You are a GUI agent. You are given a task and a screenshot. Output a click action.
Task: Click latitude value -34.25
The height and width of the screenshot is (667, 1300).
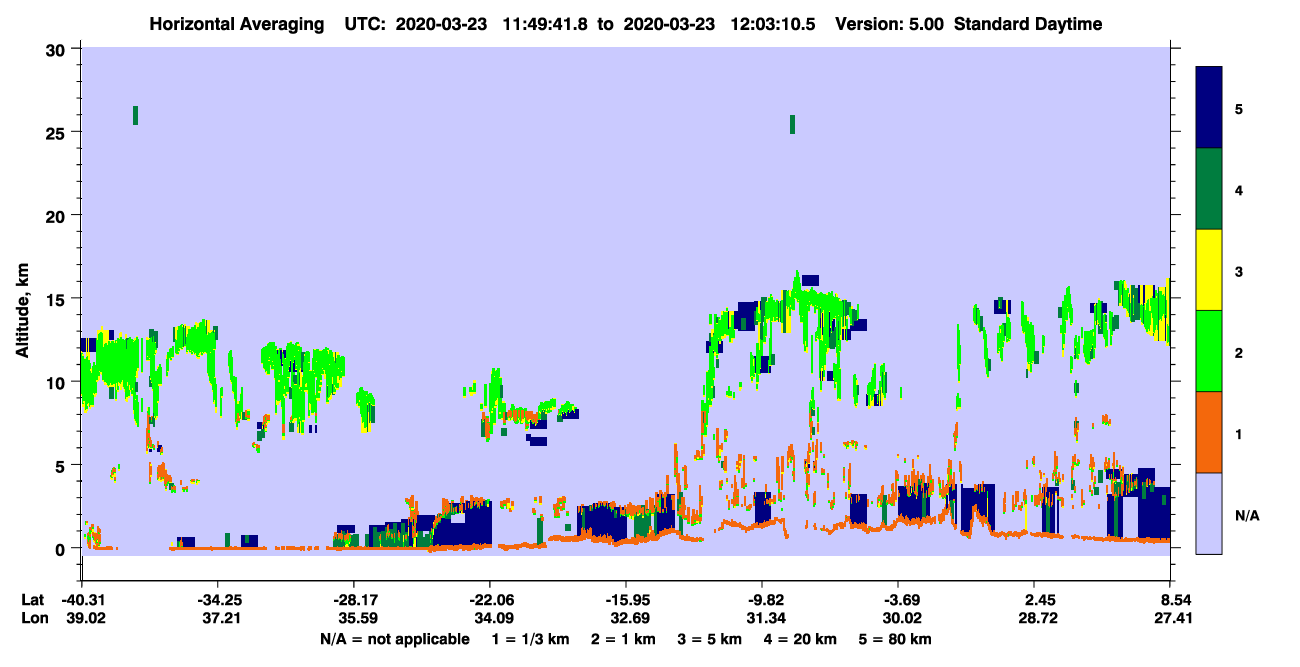[217, 600]
